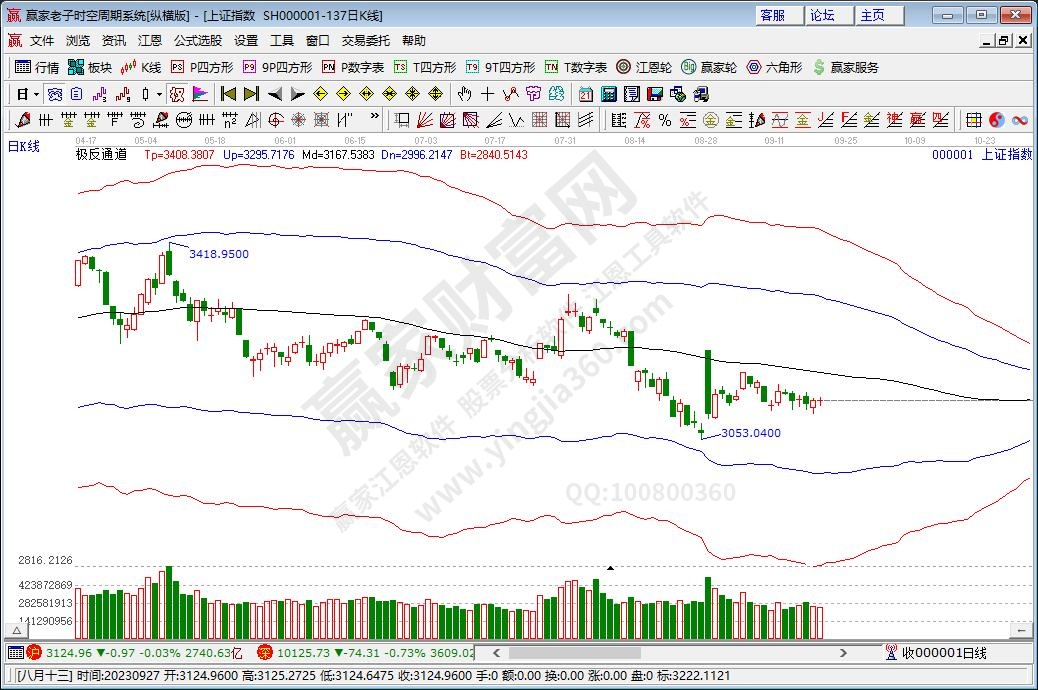1038x690 pixels.
Task: Click the 赢家服务 dollar-sign icon
Action: point(819,67)
